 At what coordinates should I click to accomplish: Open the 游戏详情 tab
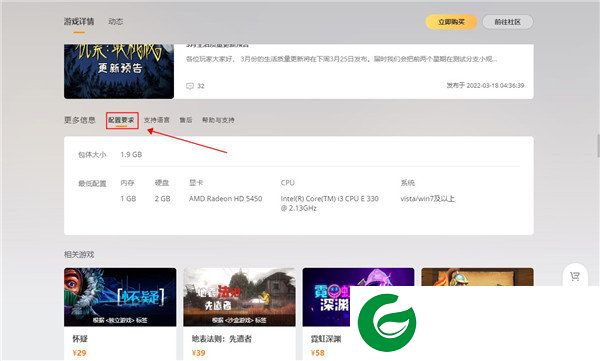tap(79, 21)
